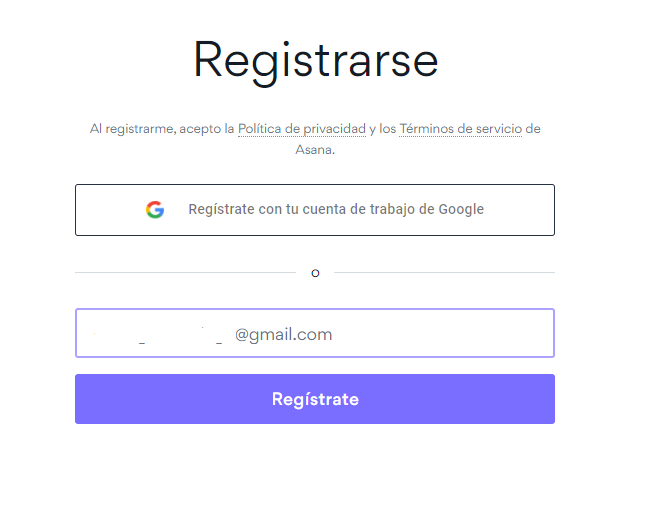Click the word Google in the sign-up button

pos(461,209)
